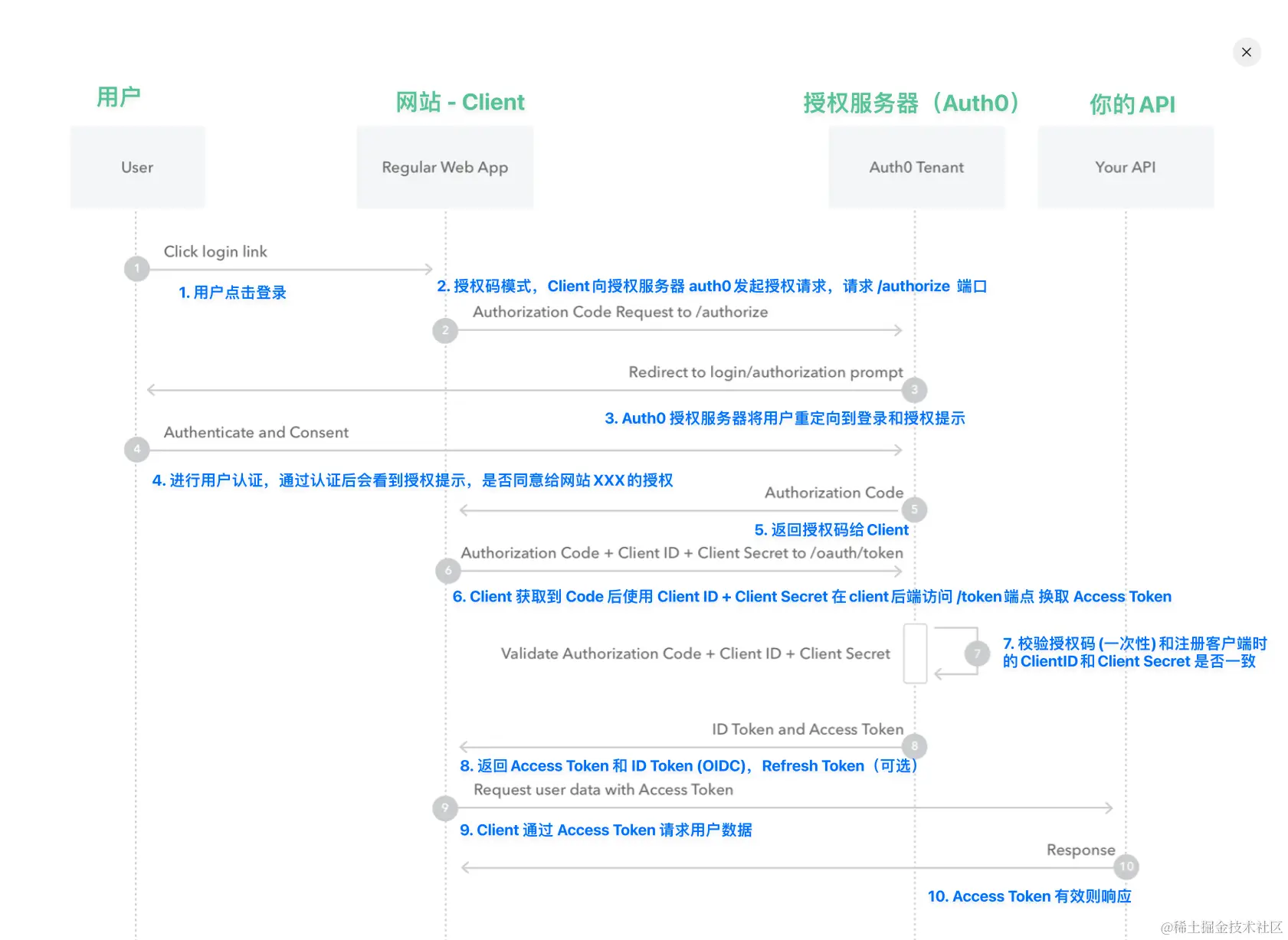Click step 4 circle marker
This screenshot has width=1288, height=940.
click(137, 450)
